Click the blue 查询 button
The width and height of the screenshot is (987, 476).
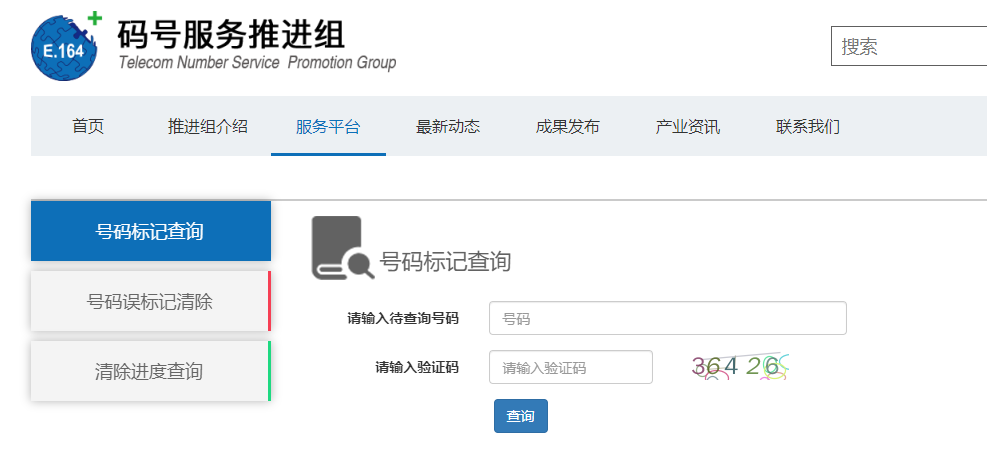[x=521, y=416]
